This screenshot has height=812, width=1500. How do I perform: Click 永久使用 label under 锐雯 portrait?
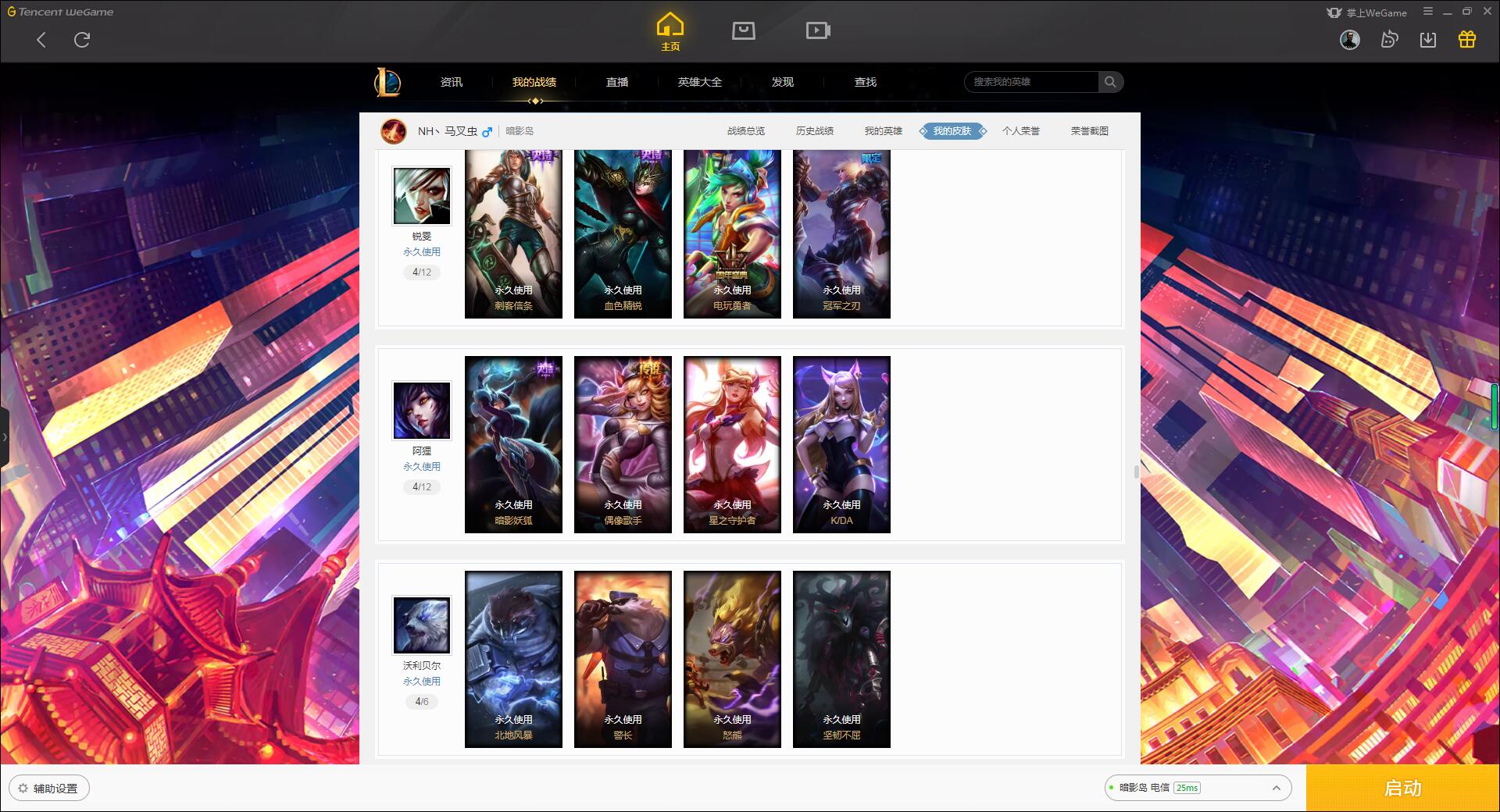[422, 252]
